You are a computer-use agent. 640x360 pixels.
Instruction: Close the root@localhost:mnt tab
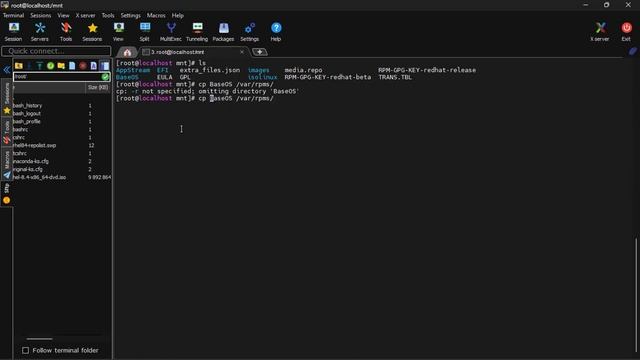242,52
